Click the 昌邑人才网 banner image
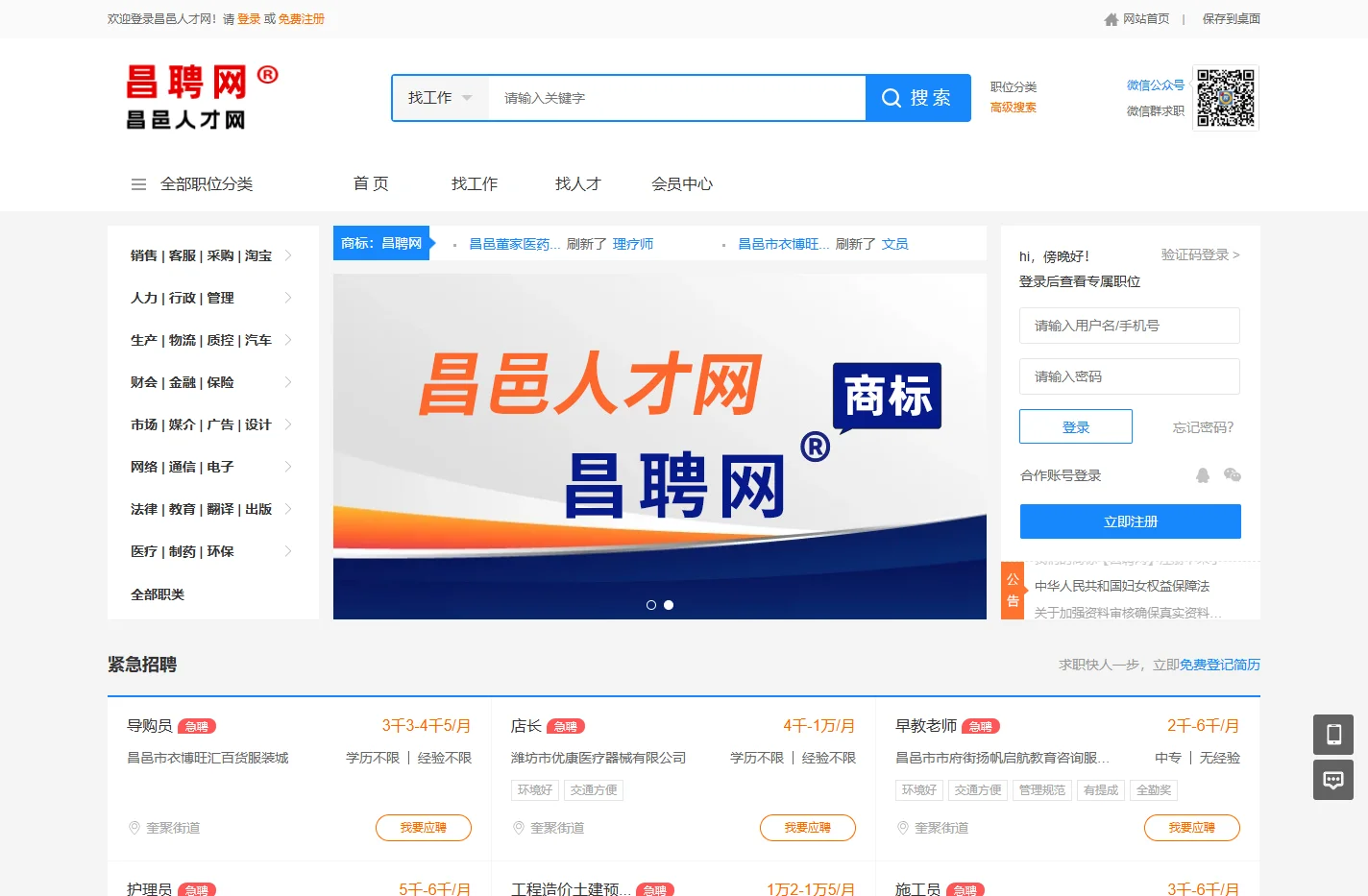The width and height of the screenshot is (1368, 896). [660, 447]
